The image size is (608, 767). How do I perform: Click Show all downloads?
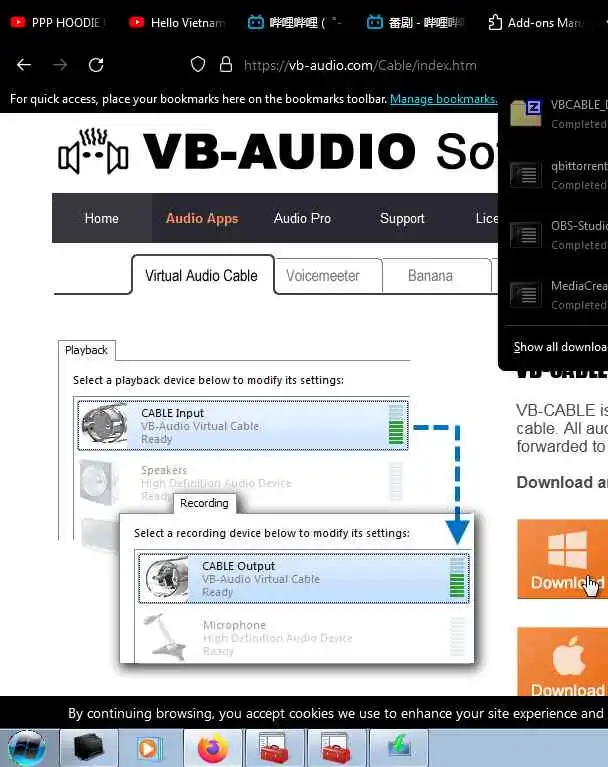(560, 347)
